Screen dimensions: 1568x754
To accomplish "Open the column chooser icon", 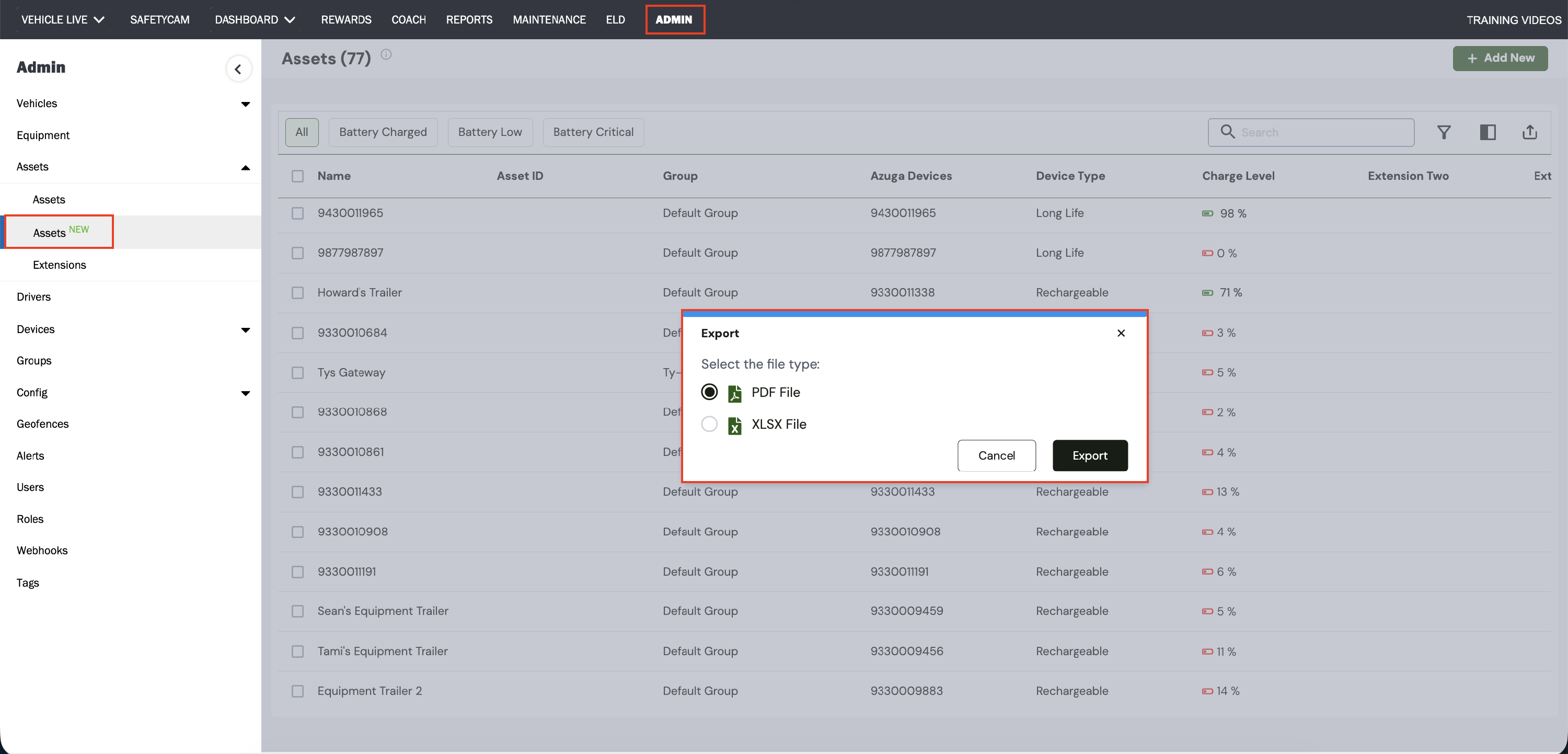I will point(1487,132).
